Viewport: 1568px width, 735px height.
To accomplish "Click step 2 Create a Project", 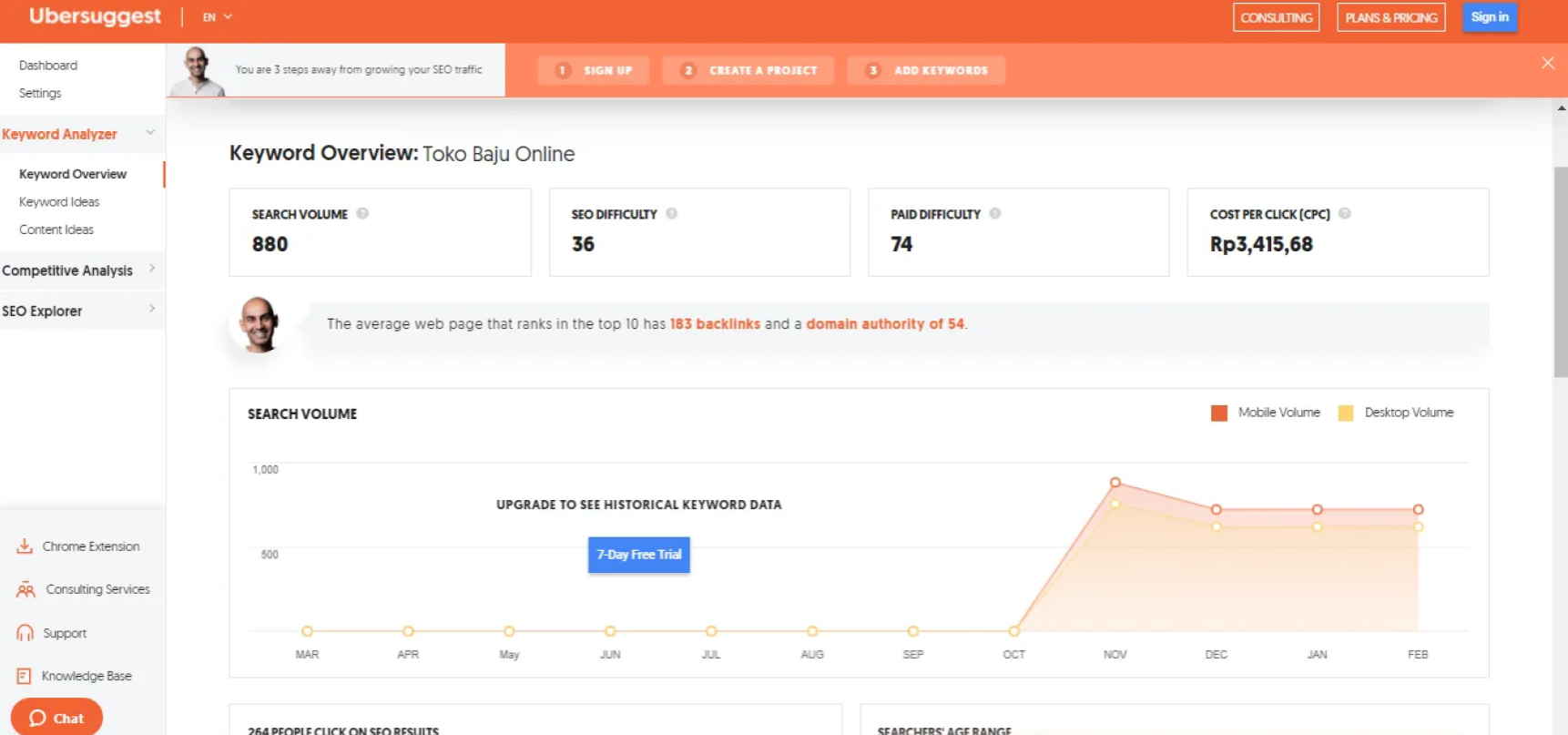I will click(748, 70).
